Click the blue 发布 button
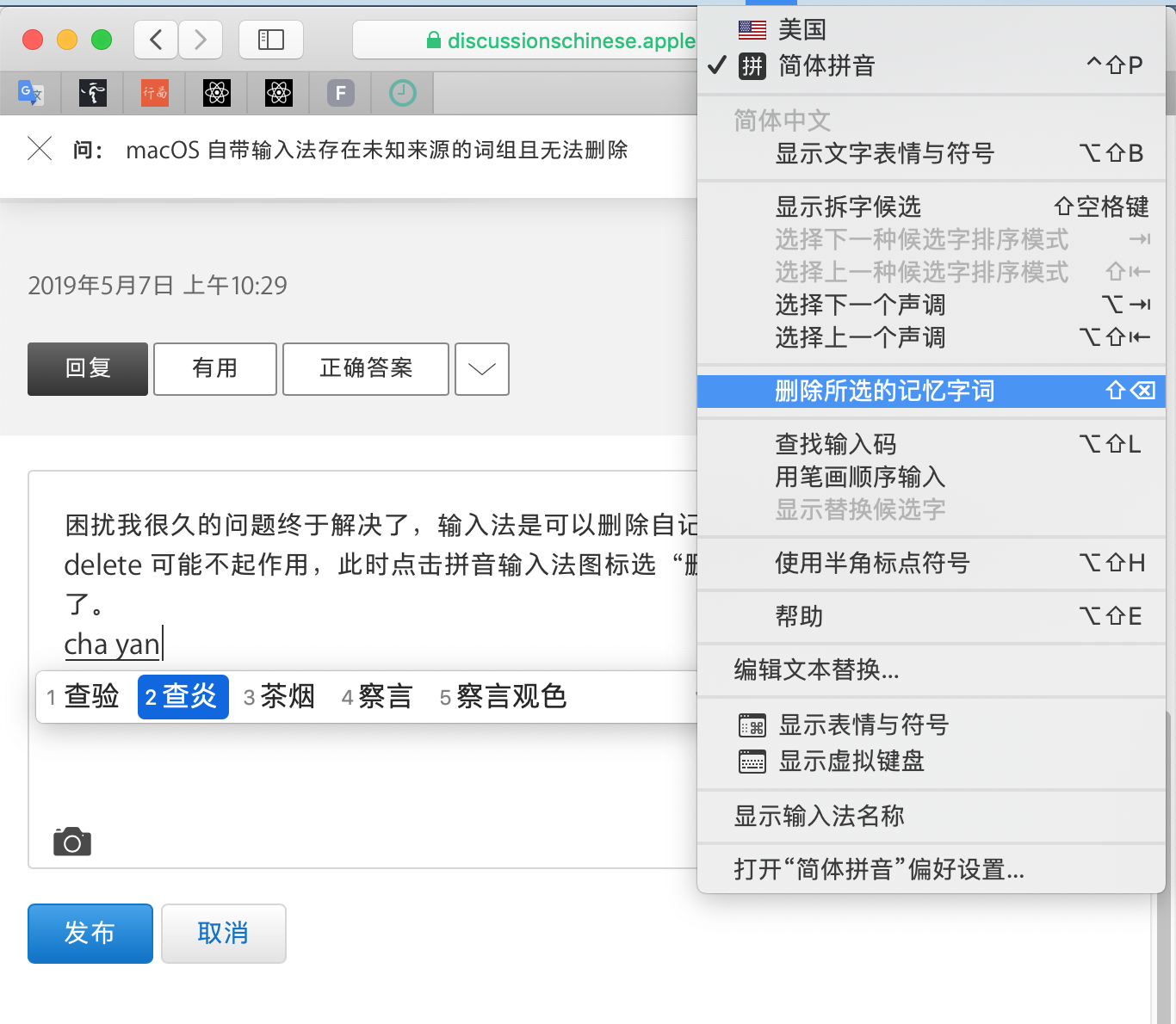This screenshot has width=1176, height=1024. 90,933
